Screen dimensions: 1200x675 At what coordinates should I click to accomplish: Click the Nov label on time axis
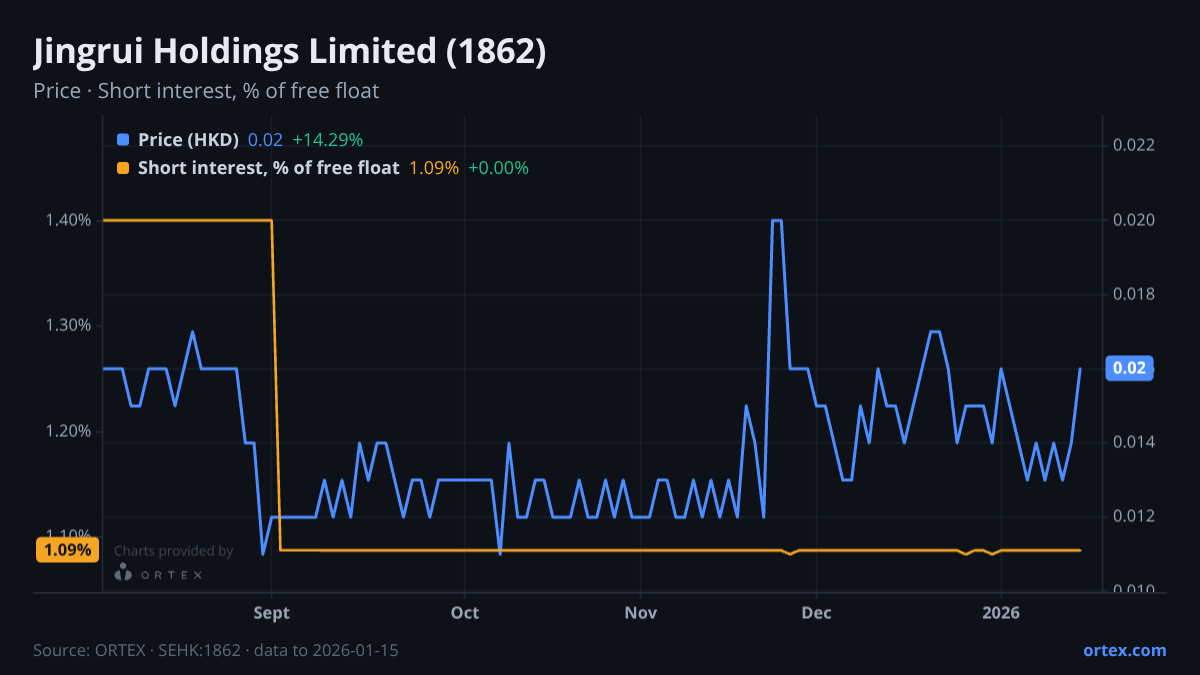[x=639, y=613]
